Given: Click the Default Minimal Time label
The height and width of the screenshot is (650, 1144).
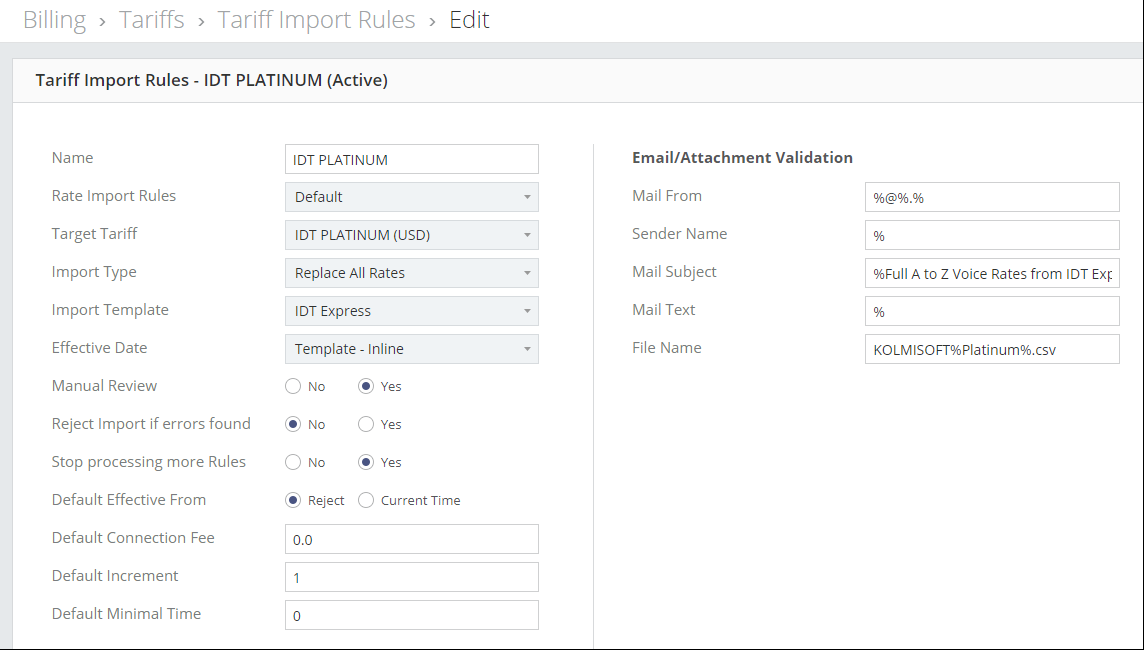Looking at the screenshot, I should tap(126, 614).
